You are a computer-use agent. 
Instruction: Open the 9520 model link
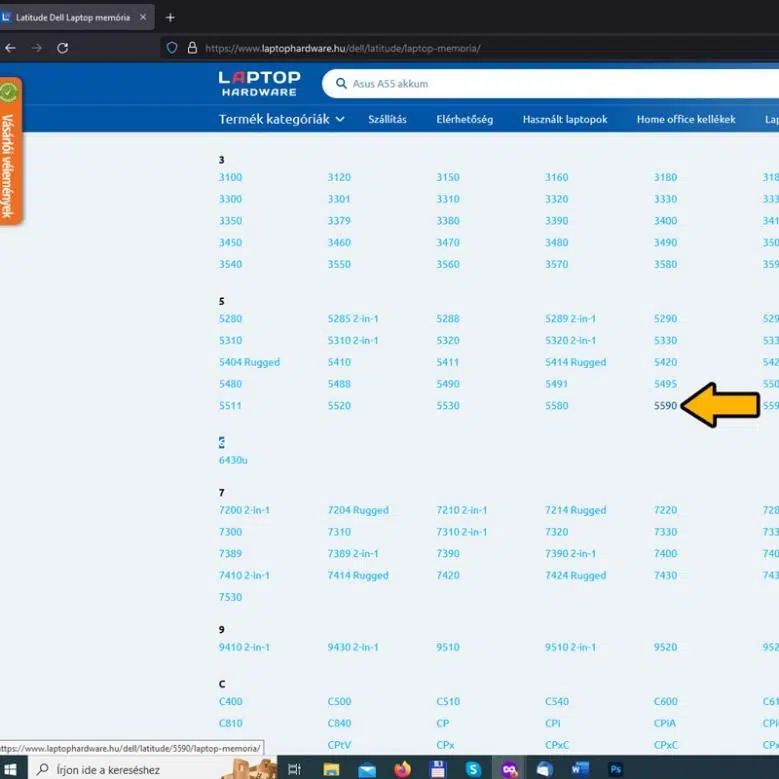coord(665,647)
